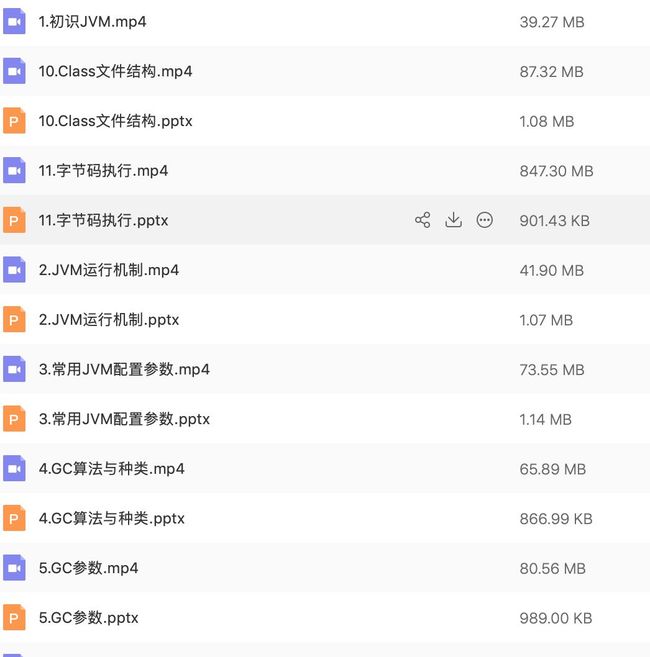Click the 989.00 KB size value

pos(556,618)
